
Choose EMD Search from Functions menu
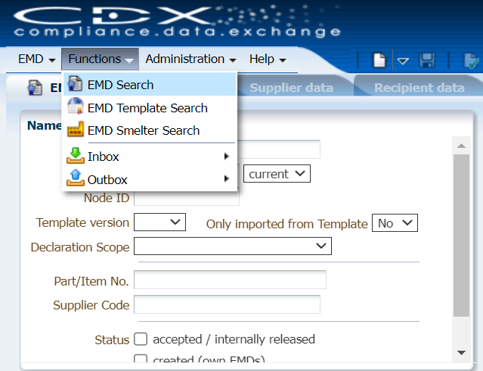[x=150, y=85]
